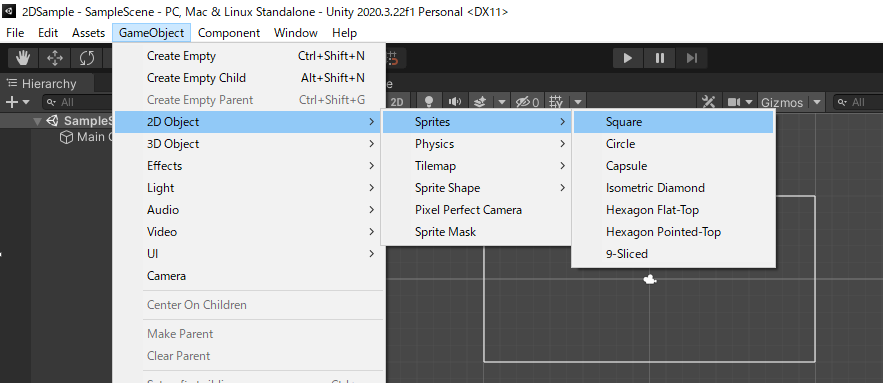Screen dimensions: 883x383
Task: Open the Assets menu
Action: 88,33
